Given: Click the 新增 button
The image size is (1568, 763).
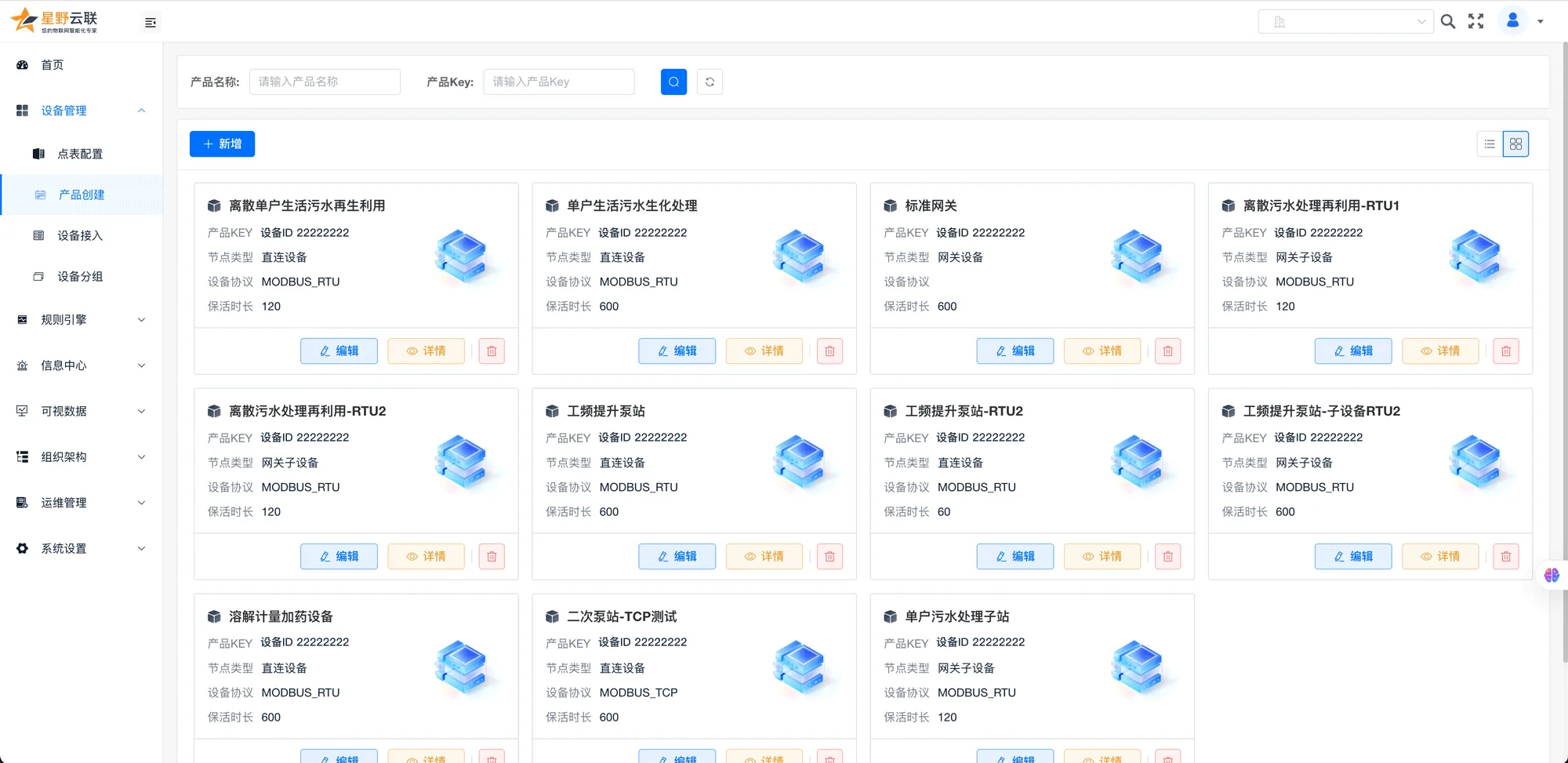Looking at the screenshot, I should 222,144.
